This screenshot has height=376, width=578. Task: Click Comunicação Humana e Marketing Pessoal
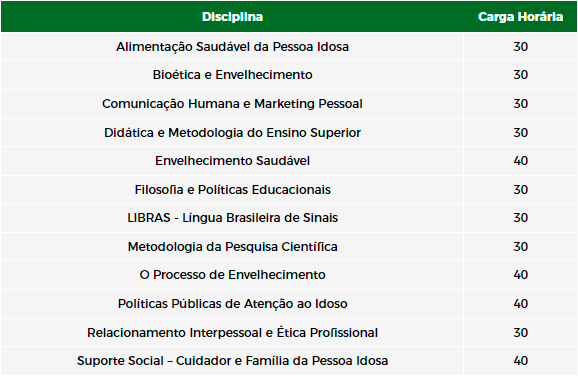[232, 104]
